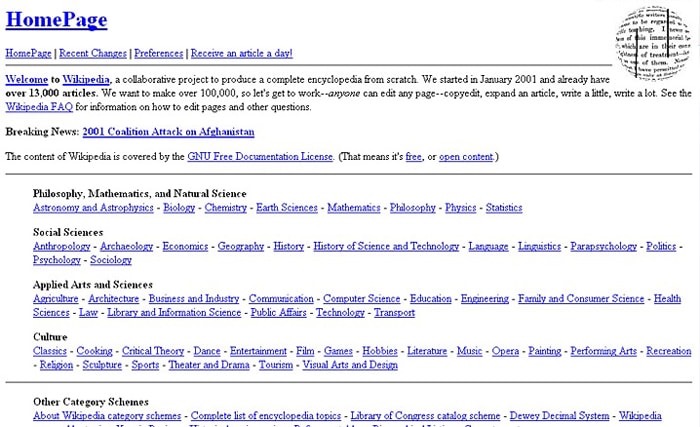Screen dimensions: 700x427
Task: Go to Communication topic
Action: coord(281,299)
